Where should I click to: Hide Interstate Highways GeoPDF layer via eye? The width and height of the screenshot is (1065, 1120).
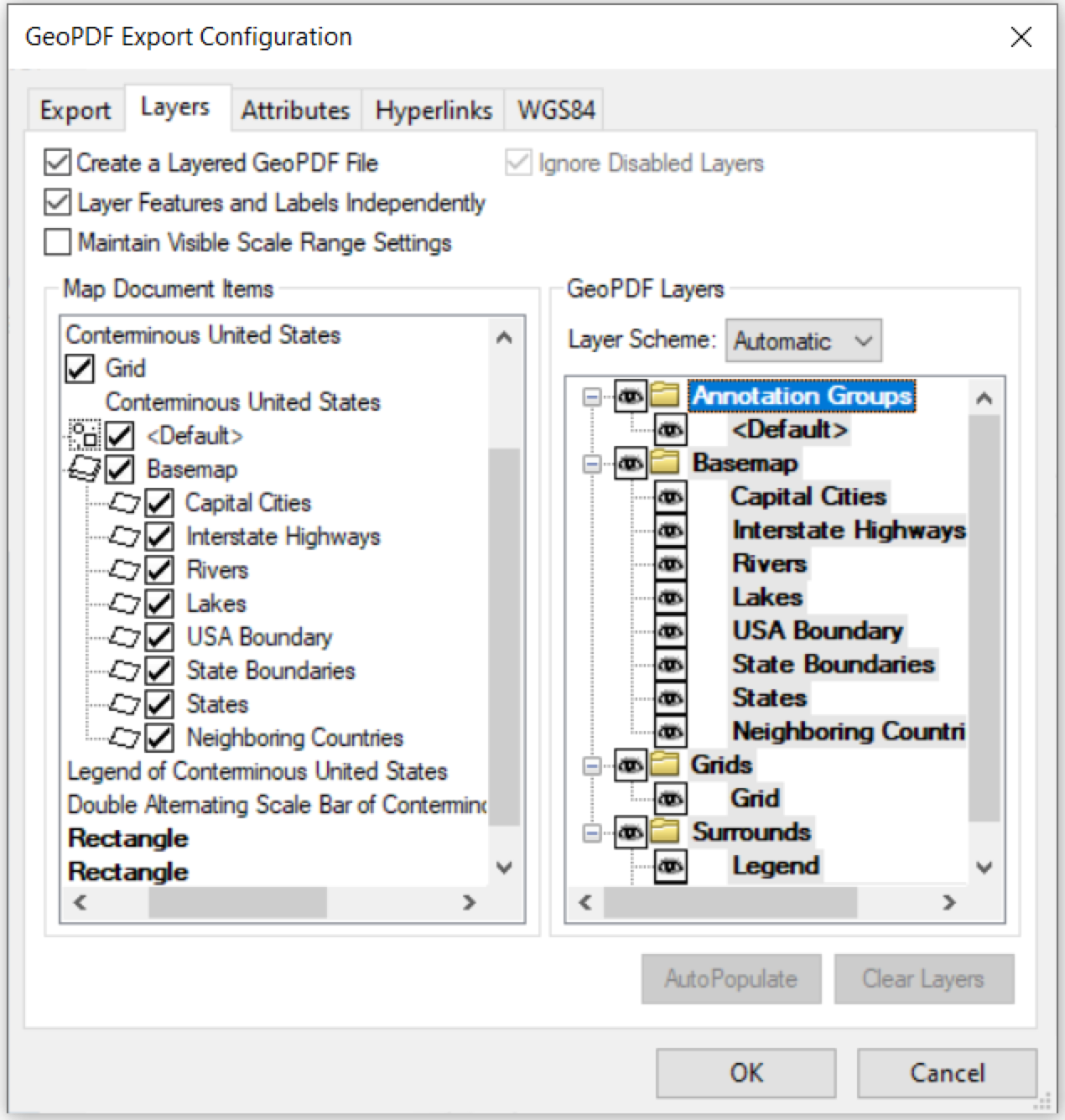(670, 530)
